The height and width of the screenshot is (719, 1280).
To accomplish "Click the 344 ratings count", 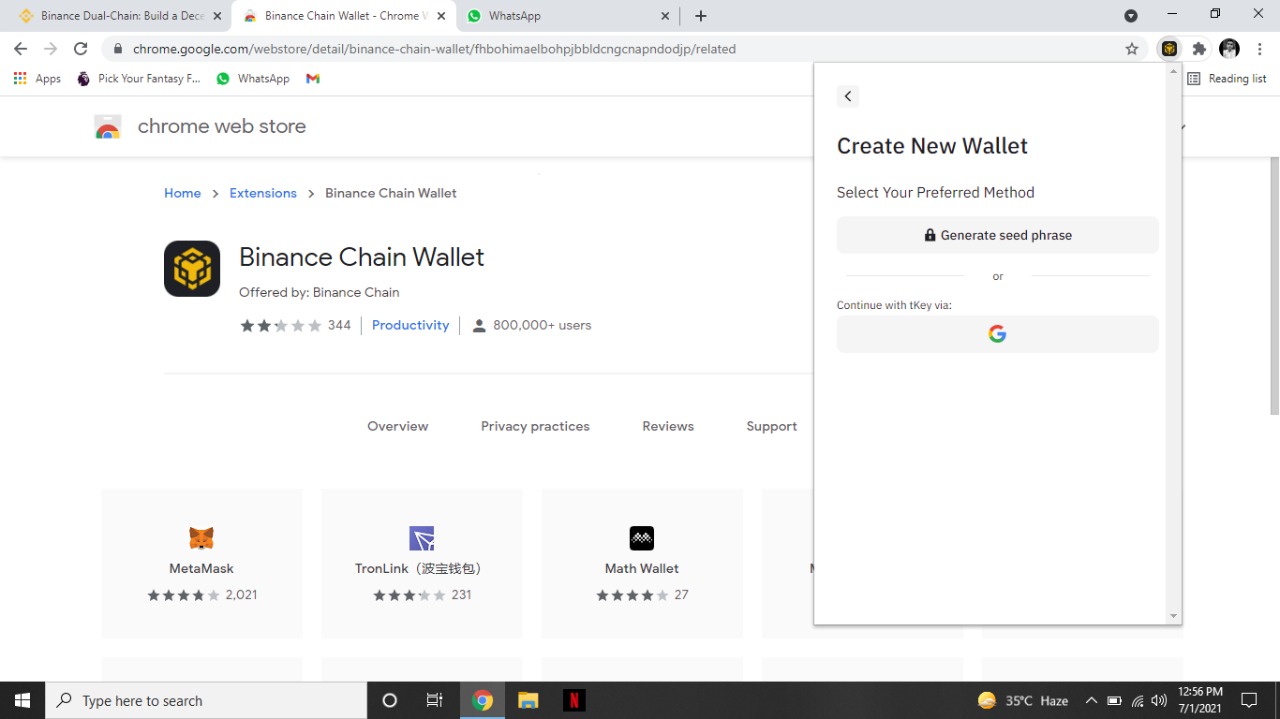I will click(339, 325).
